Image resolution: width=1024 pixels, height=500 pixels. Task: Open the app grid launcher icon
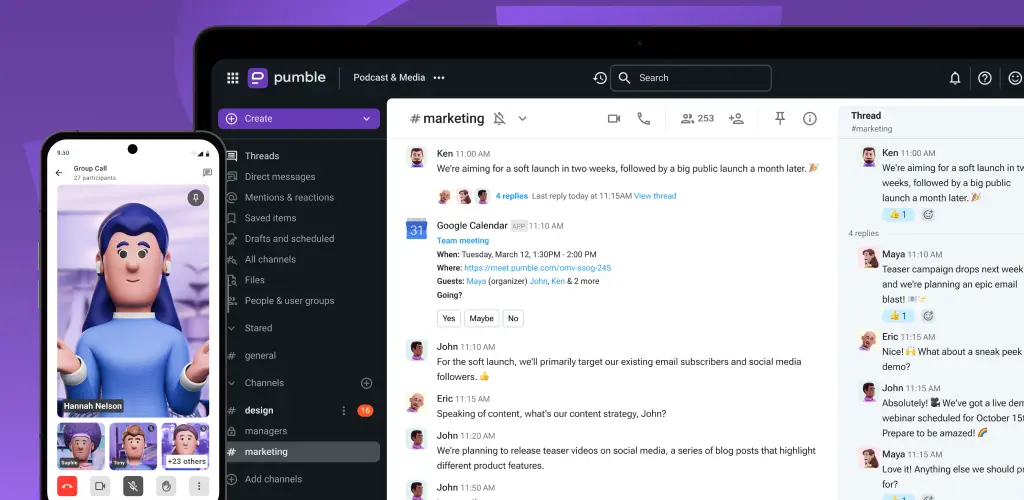(232, 78)
